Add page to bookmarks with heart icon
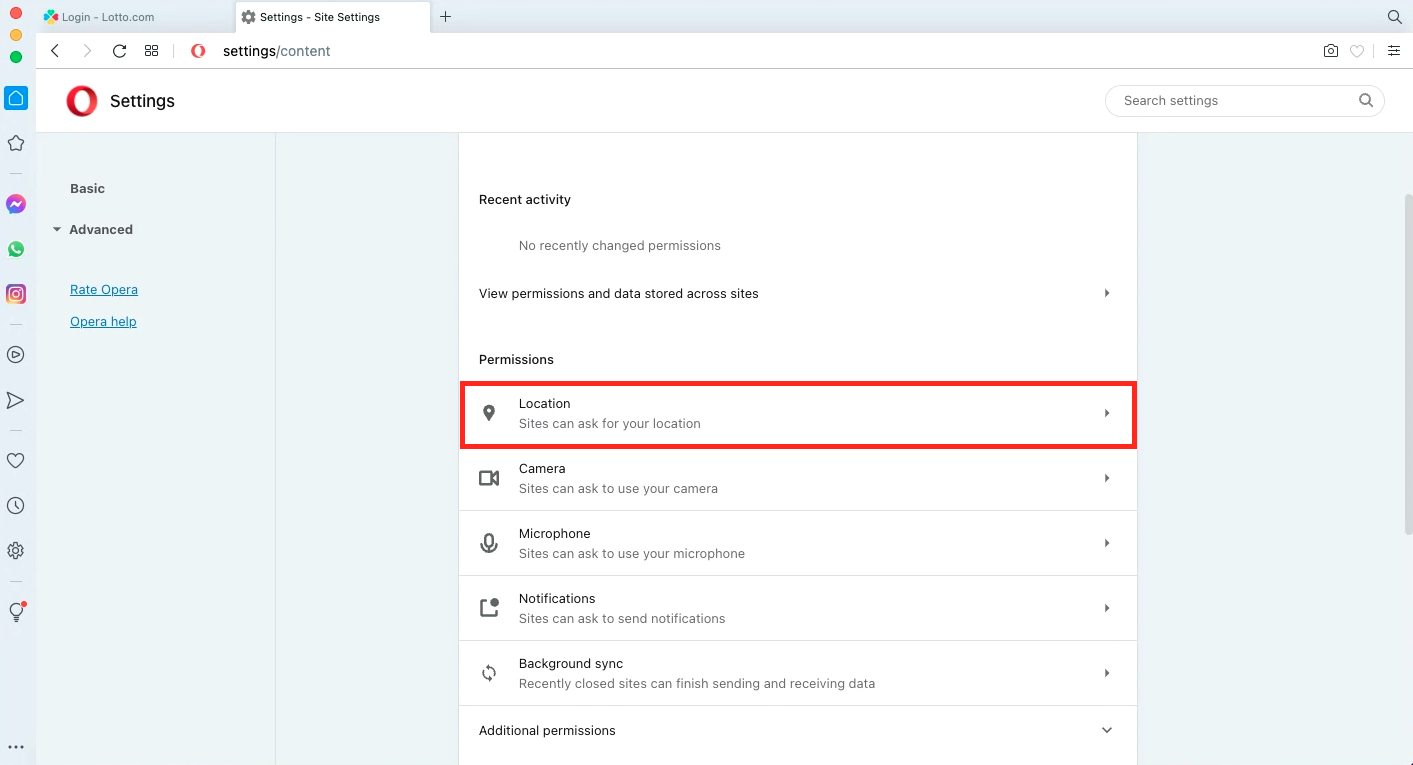 click(1357, 51)
